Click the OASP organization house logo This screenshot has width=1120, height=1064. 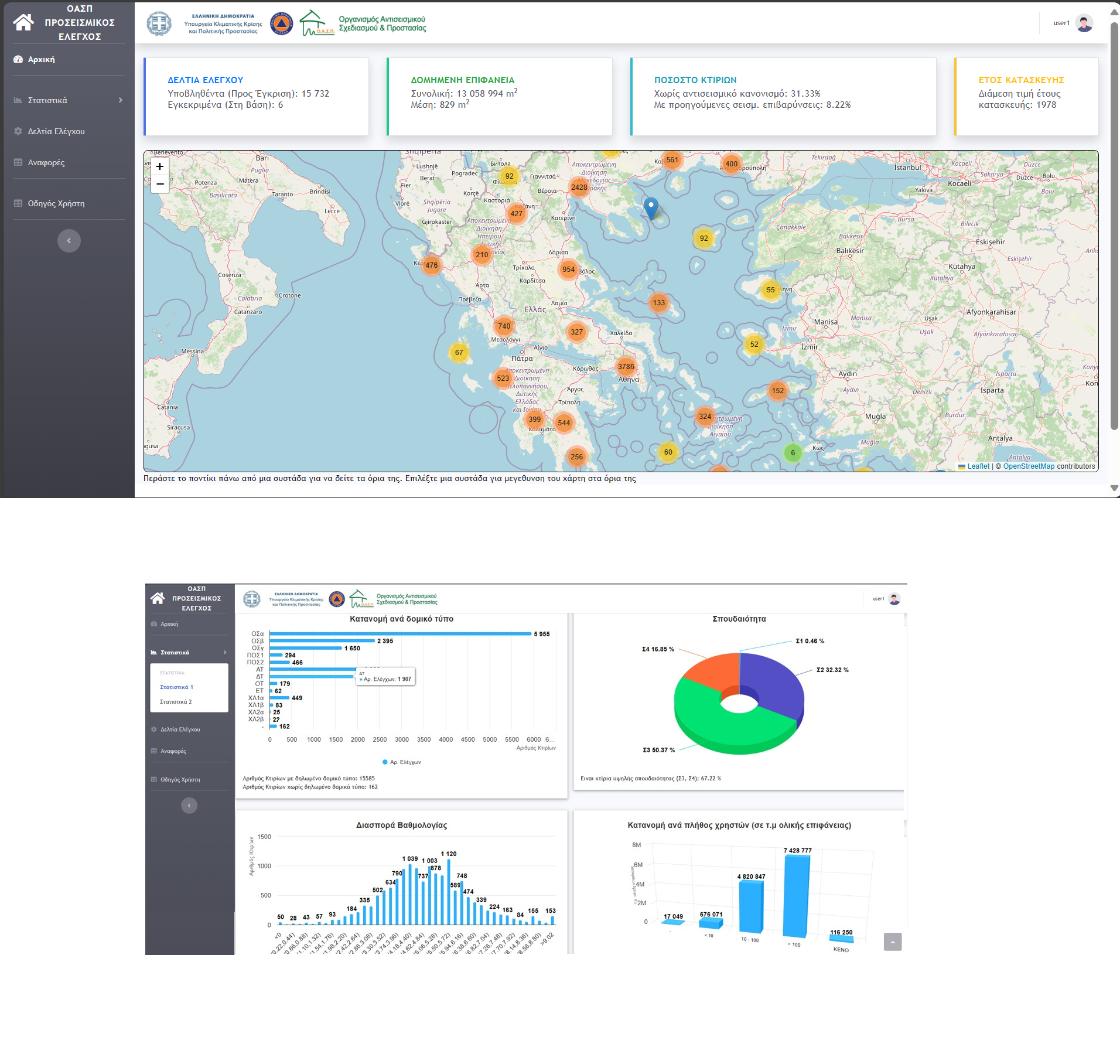coord(316,23)
